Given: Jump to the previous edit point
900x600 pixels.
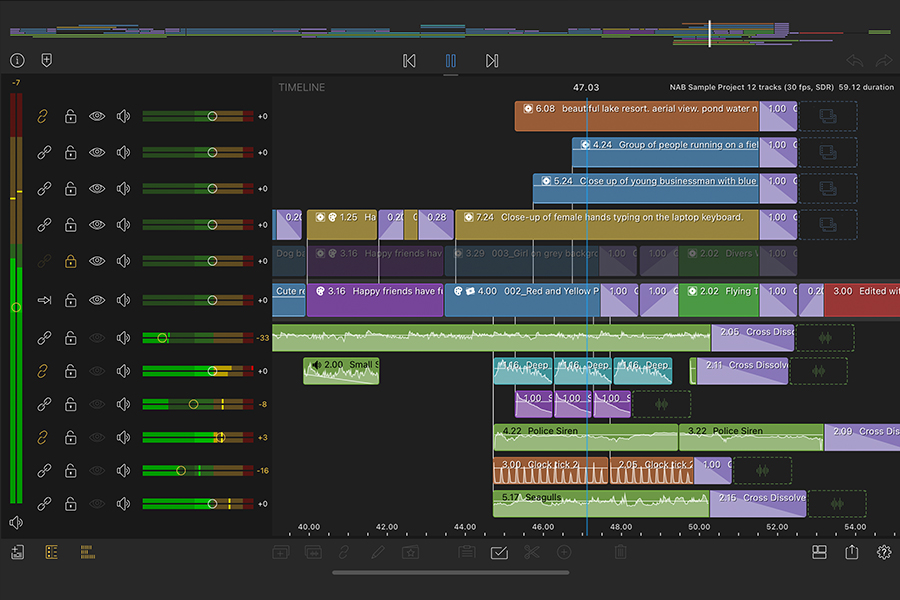Looking at the screenshot, I should (409, 61).
